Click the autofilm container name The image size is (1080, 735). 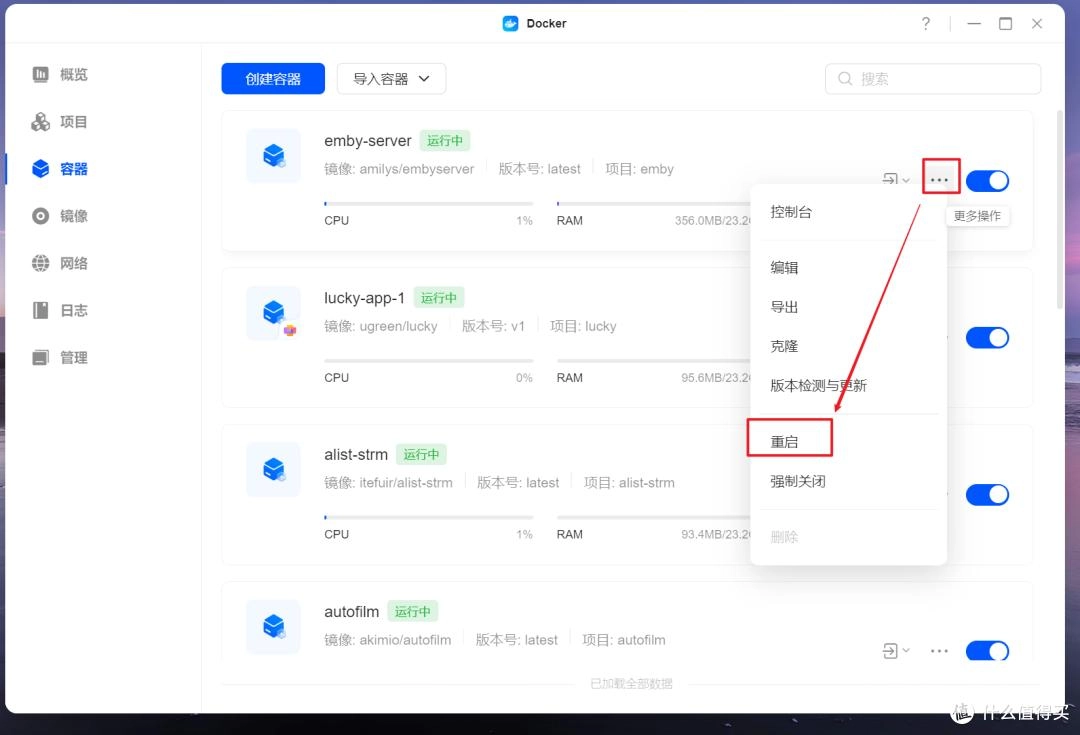click(351, 612)
